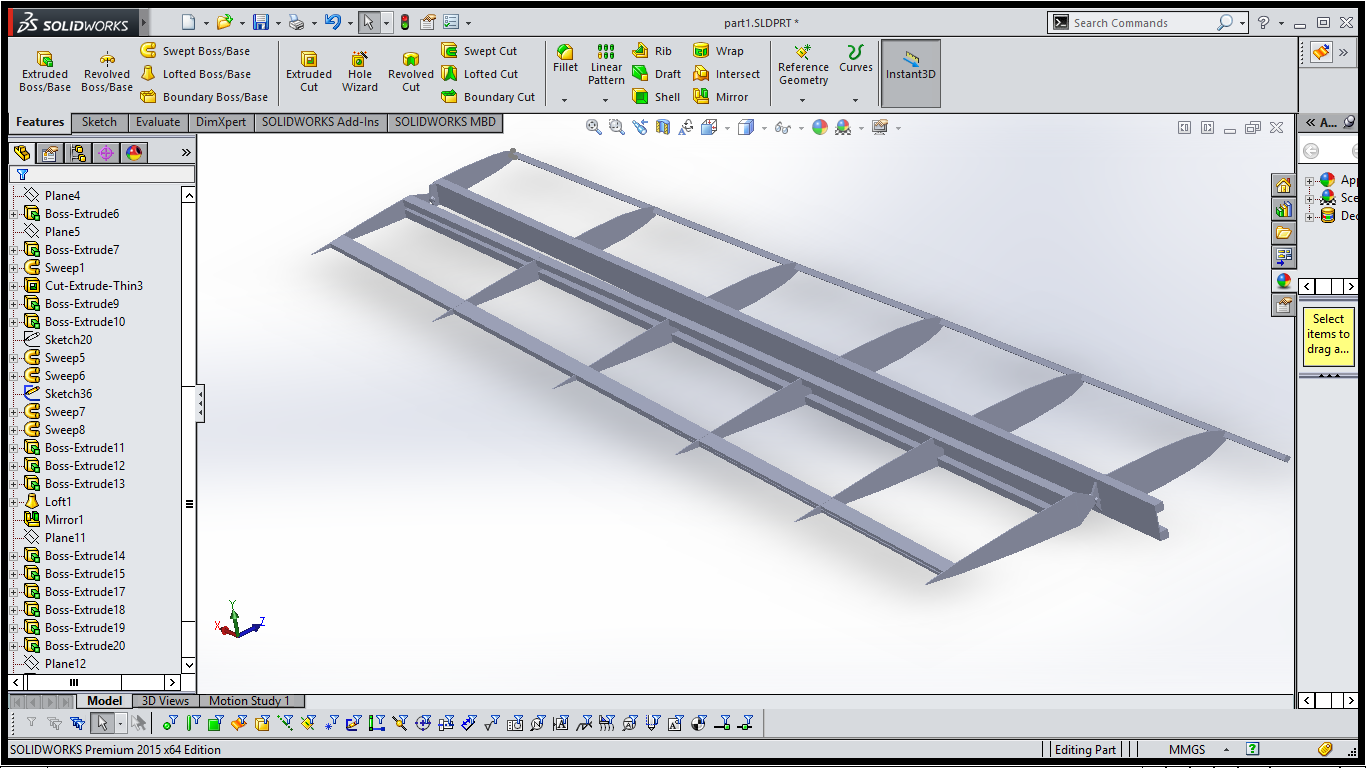Select the Mirror tool
The height and width of the screenshot is (768, 1366).
pos(720,97)
